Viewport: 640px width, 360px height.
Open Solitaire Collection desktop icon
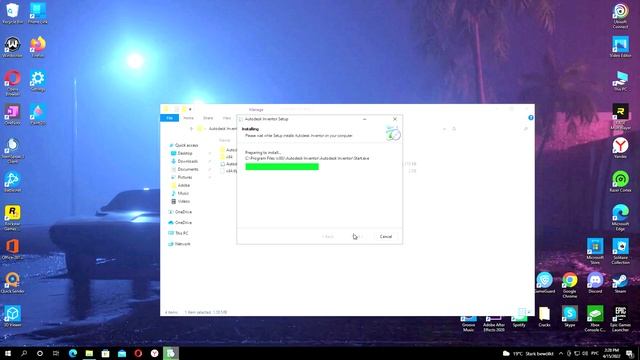pyautogui.click(x=620, y=251)
